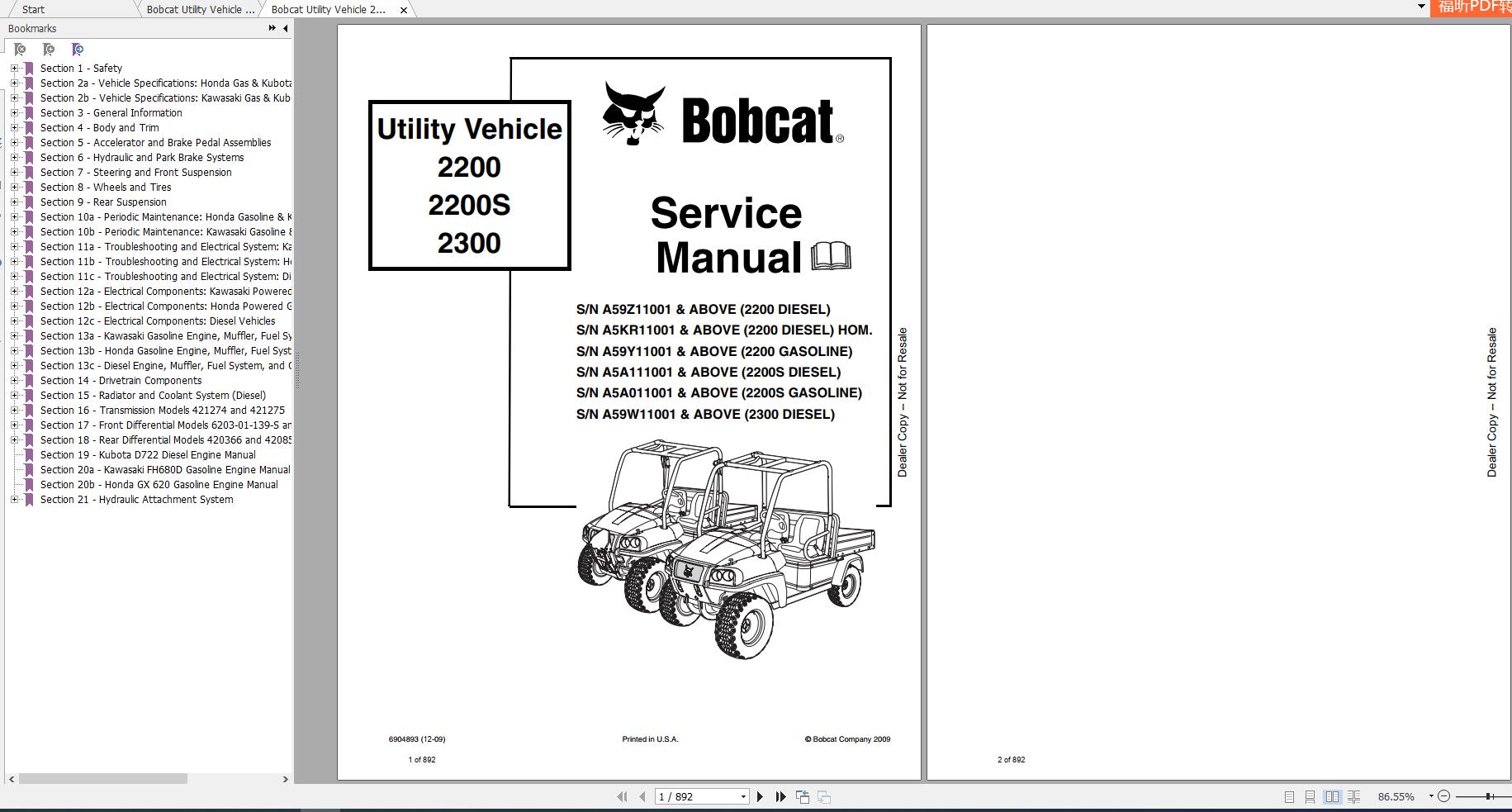Expand the Section 1 - Safety bookmark
Screen dimensions: 1512x812
[x=14, y=68]
